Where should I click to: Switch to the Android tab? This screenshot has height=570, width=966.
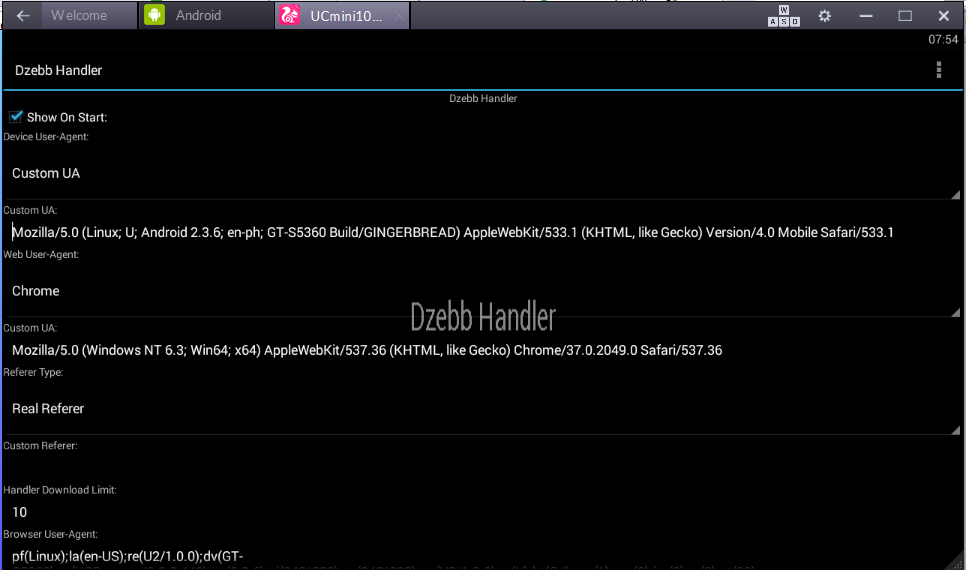click(206, 15)
